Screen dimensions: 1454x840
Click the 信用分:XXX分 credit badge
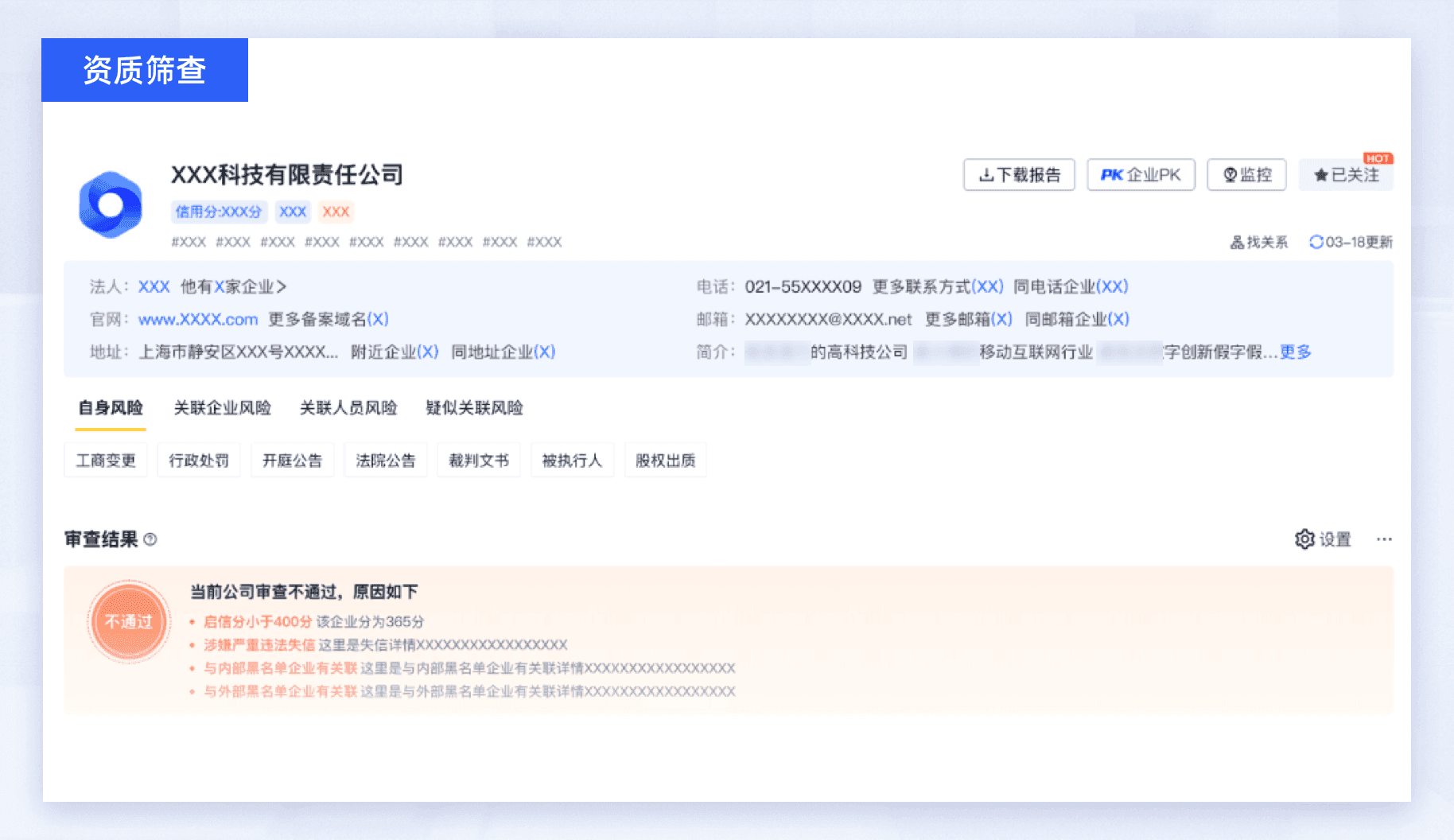pos(220,212)
